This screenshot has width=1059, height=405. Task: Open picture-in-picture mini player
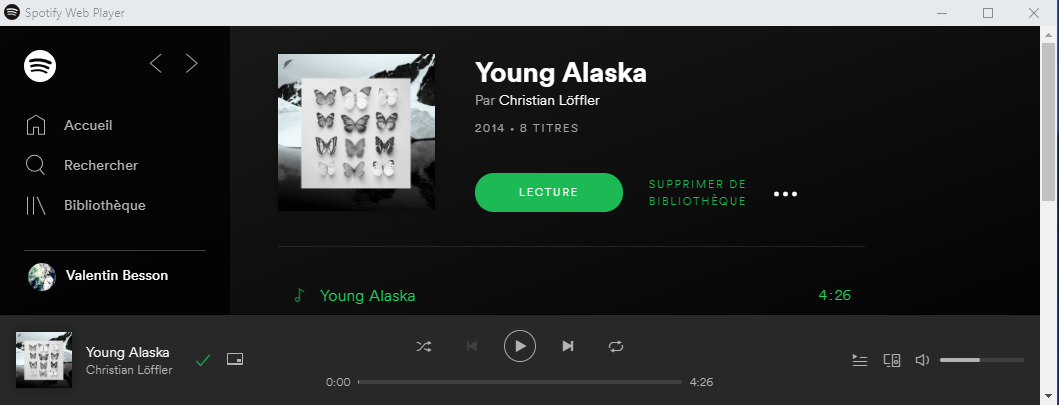coord(235,359)
